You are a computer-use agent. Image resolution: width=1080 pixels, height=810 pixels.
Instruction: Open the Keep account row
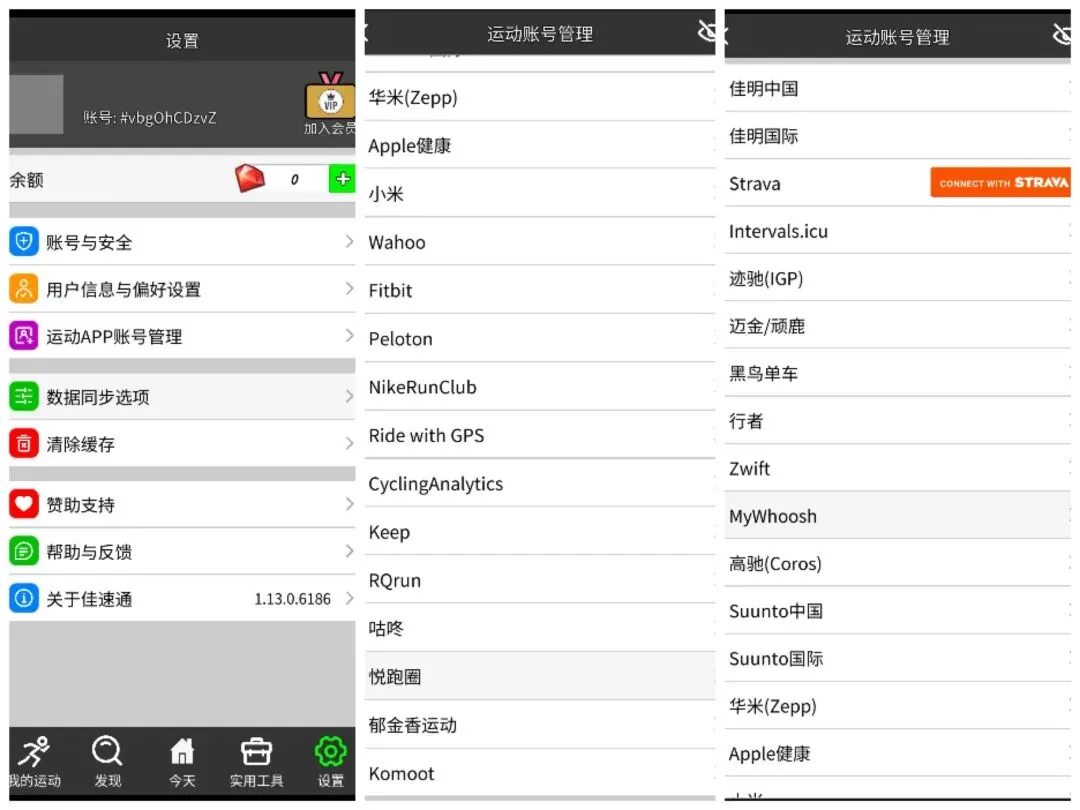point(540,532)
